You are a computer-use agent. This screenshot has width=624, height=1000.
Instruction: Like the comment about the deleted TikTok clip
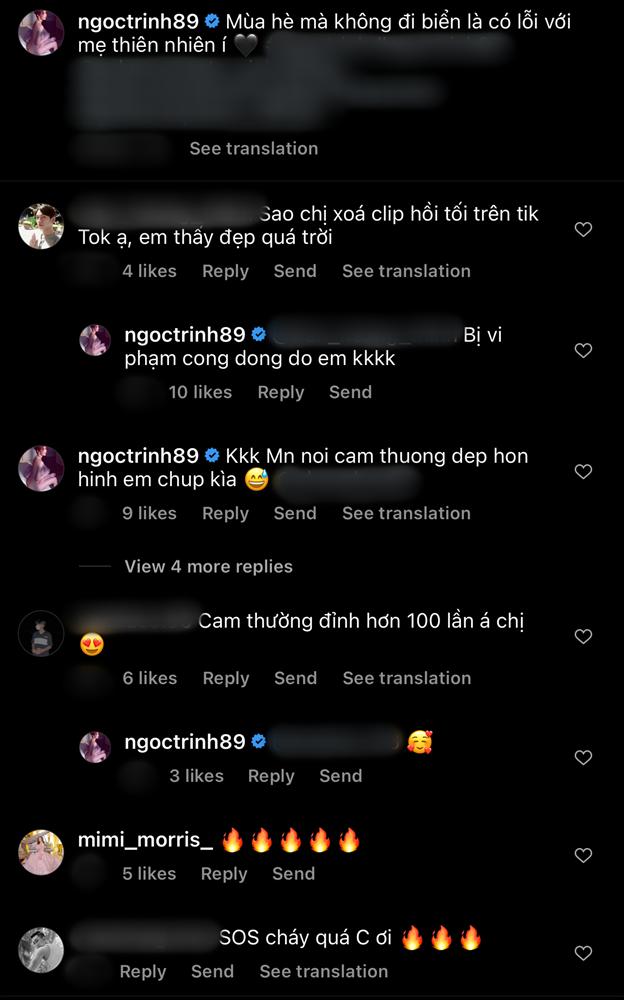tap(583, 230)
